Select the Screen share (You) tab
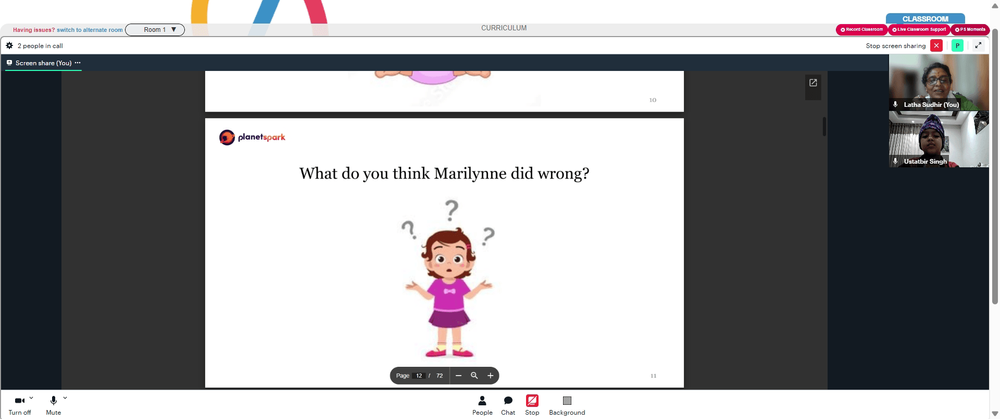1000x419 pixels. tap(43, 63)
